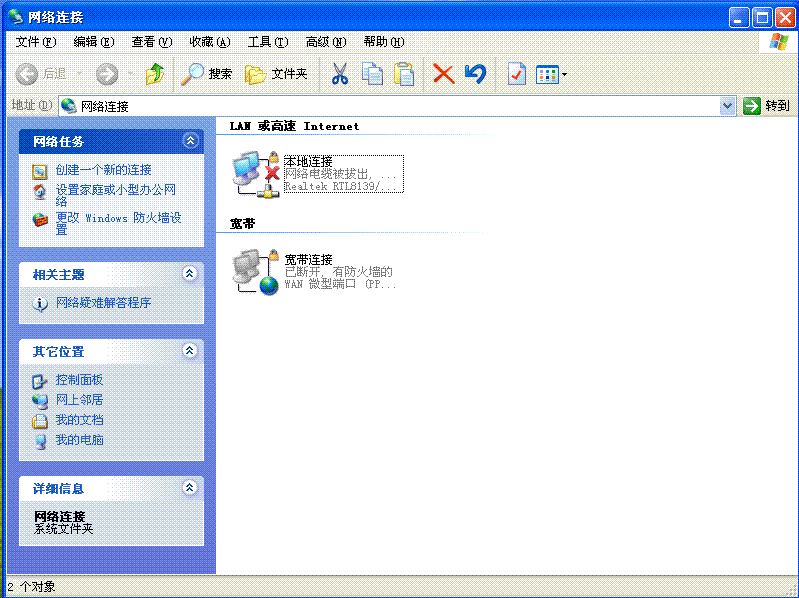Click the Cut scissors icon
This screenshot has width=799, height=598.
coord(340,74)
